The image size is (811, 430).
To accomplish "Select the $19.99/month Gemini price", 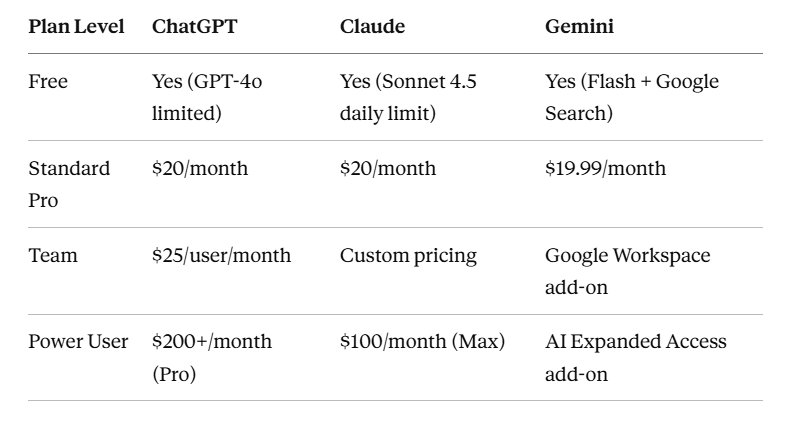I will 606,169.
